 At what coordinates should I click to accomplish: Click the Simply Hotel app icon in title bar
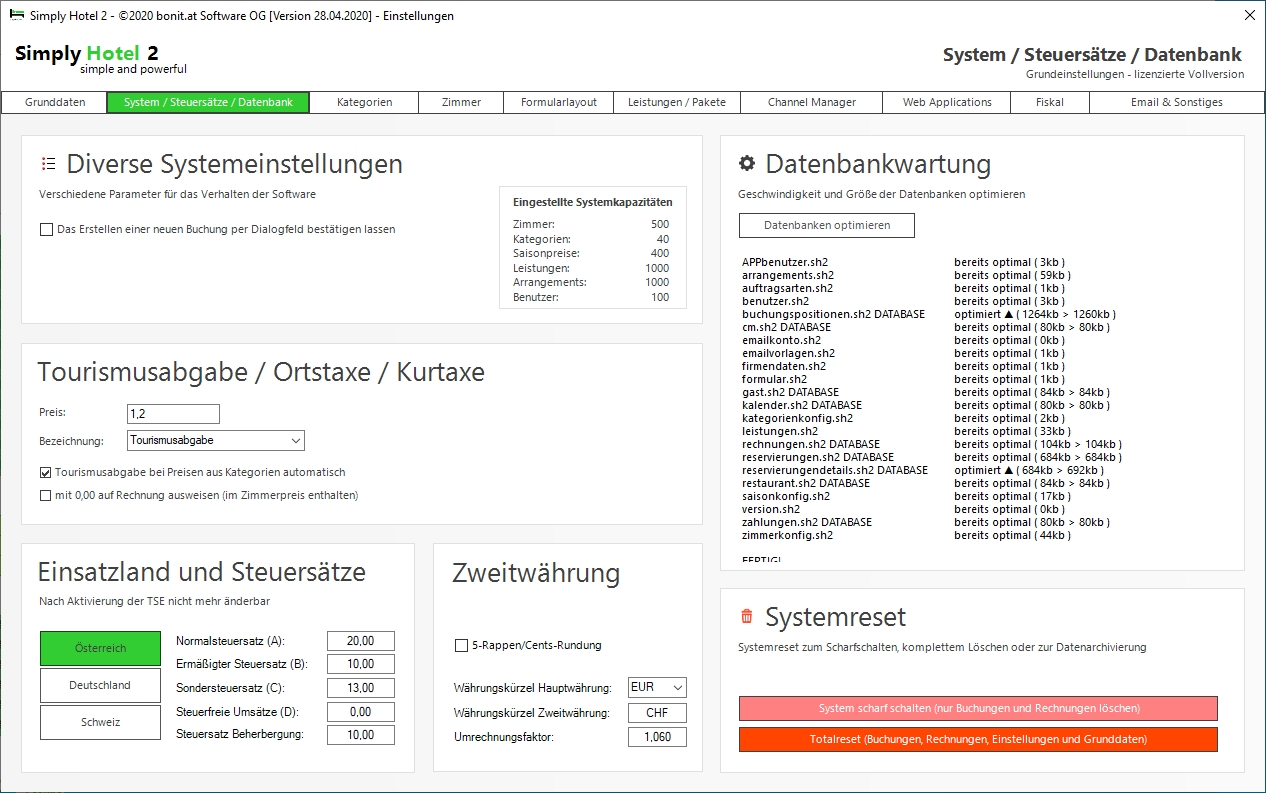click(x=17, y=15)
